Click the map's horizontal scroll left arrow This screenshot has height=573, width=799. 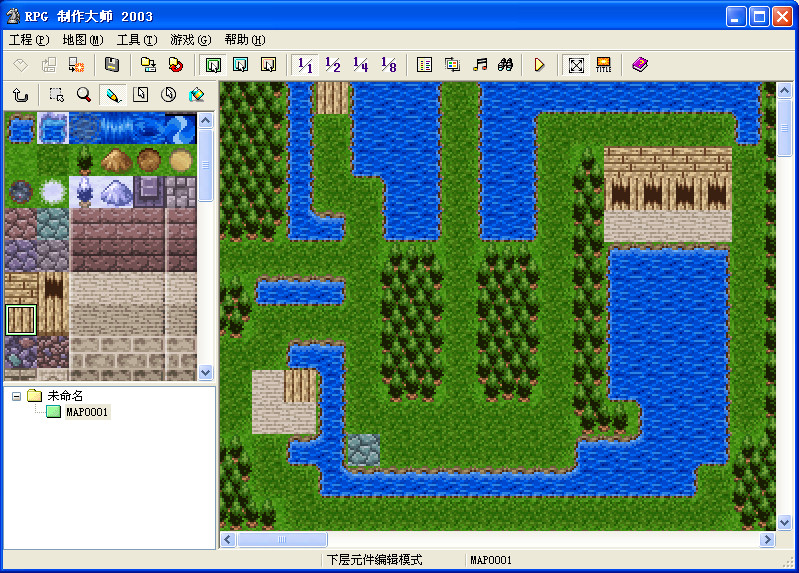pyautogui.click(x=228, y=539)
